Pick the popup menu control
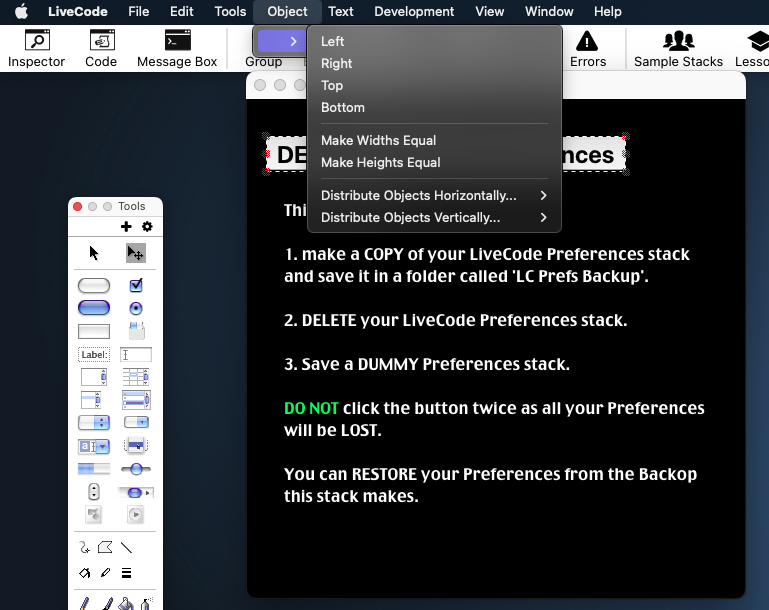This screenshot has width=769, height=610. [136, 445]
